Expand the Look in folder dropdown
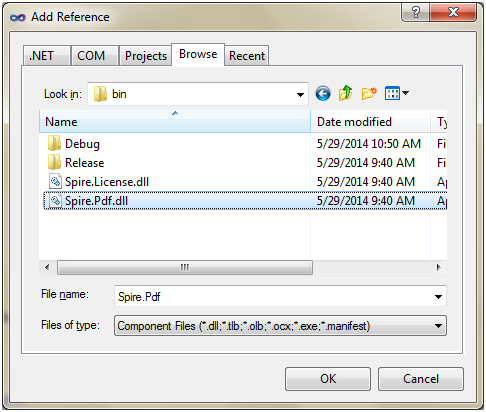Viewport: 486px width, 412px height. click(x=300, y=94)
